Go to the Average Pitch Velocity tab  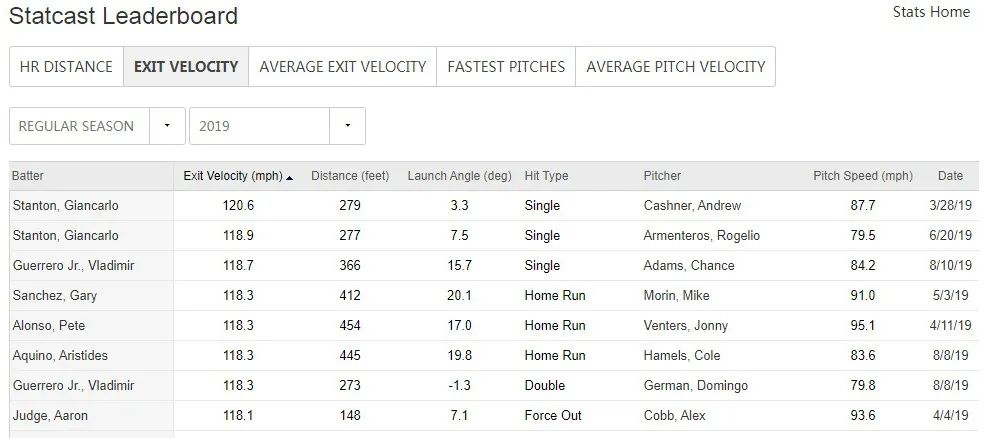pyautogui.click(x=675, y=67)
